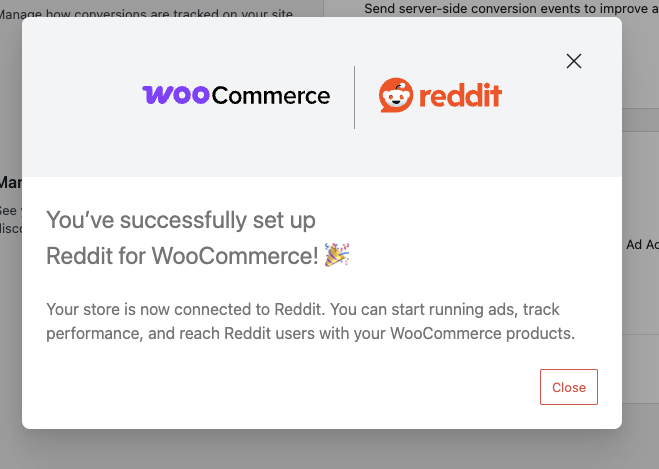This screenshot has width=659, height=469.
Task: Click the red-outlined Close button
Action: (x=569, y=387)
